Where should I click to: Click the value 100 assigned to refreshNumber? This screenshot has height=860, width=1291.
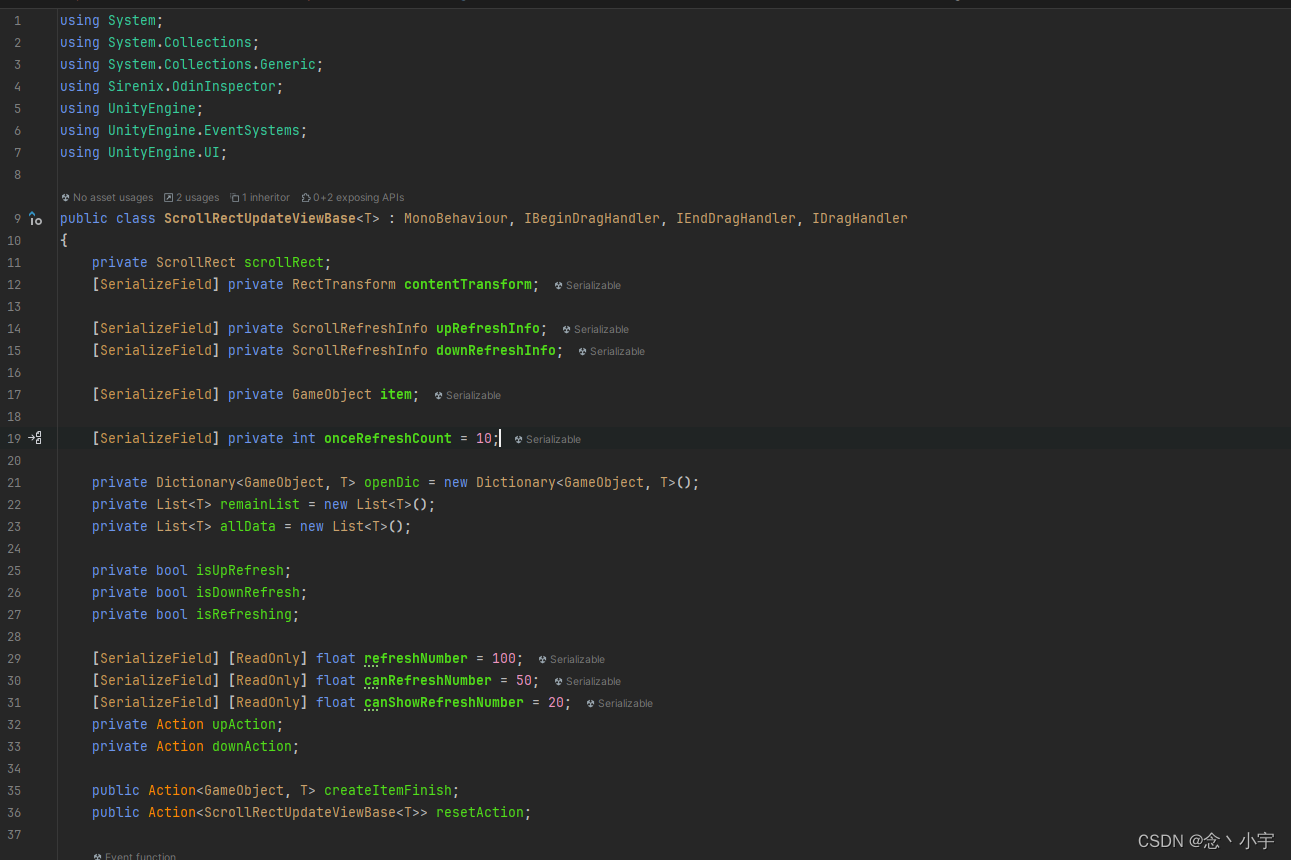coord(504,659)
